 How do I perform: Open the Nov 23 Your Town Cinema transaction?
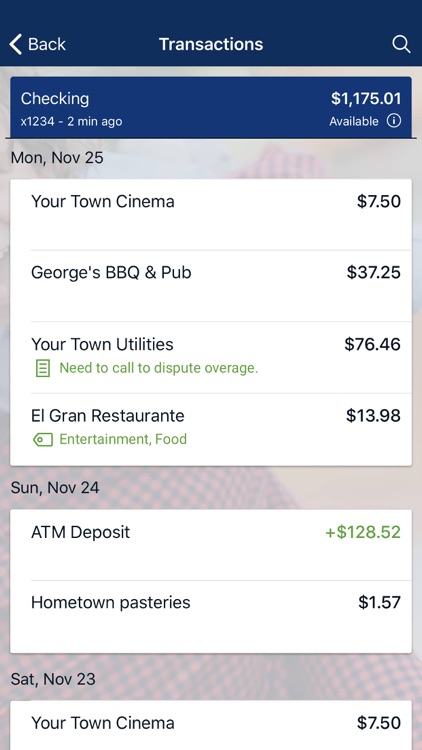pyautogui.click(x=211, y=726)
